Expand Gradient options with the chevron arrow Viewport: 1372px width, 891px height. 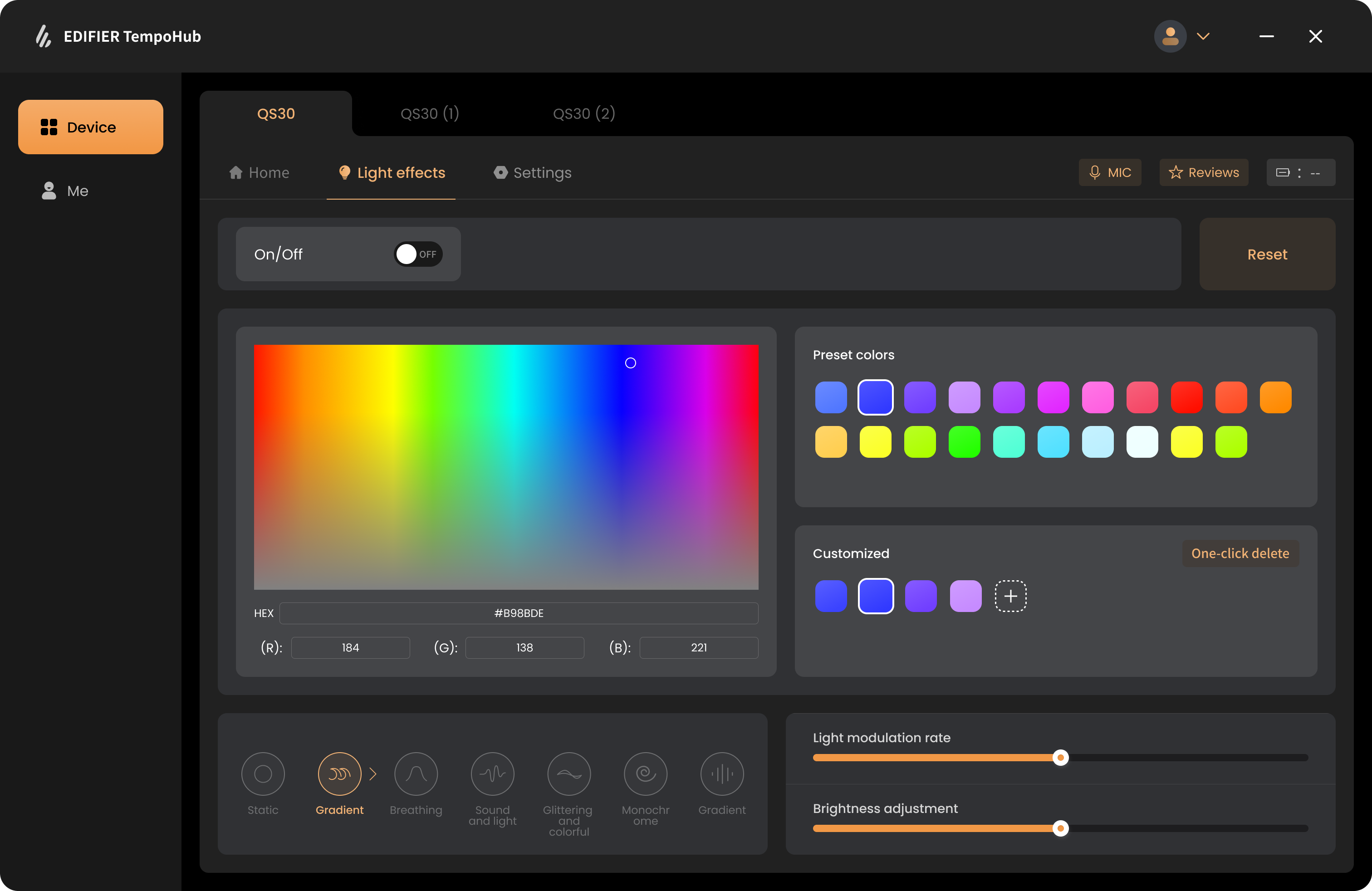point(373,774)
